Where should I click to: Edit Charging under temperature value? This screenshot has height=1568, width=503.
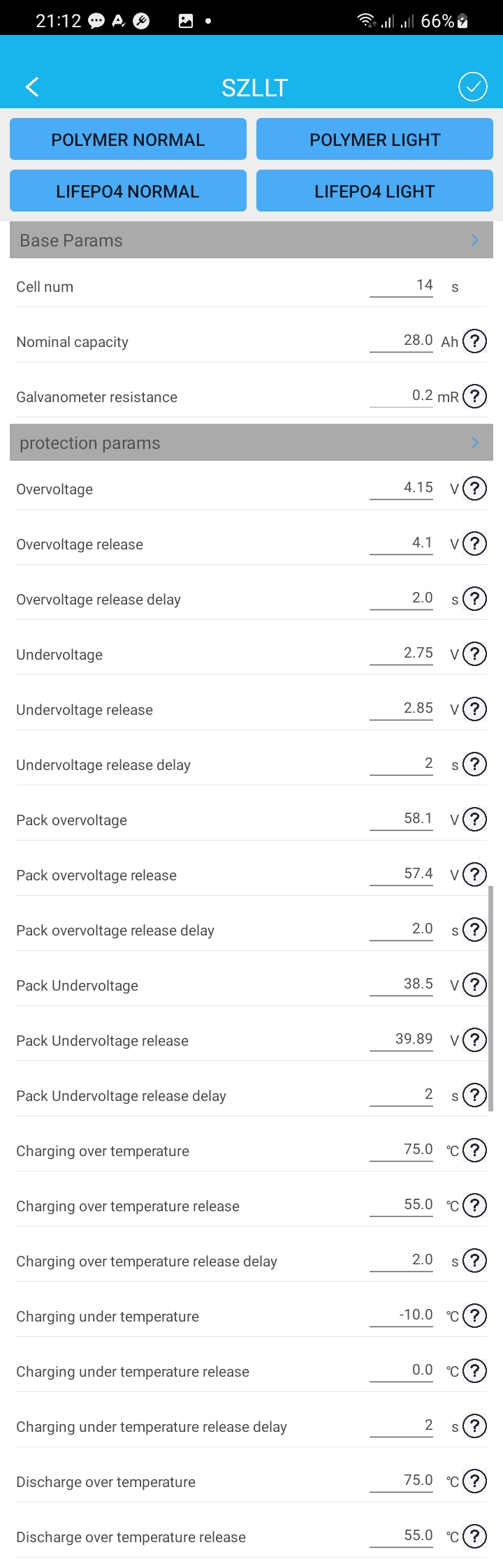coord(402,1315)
